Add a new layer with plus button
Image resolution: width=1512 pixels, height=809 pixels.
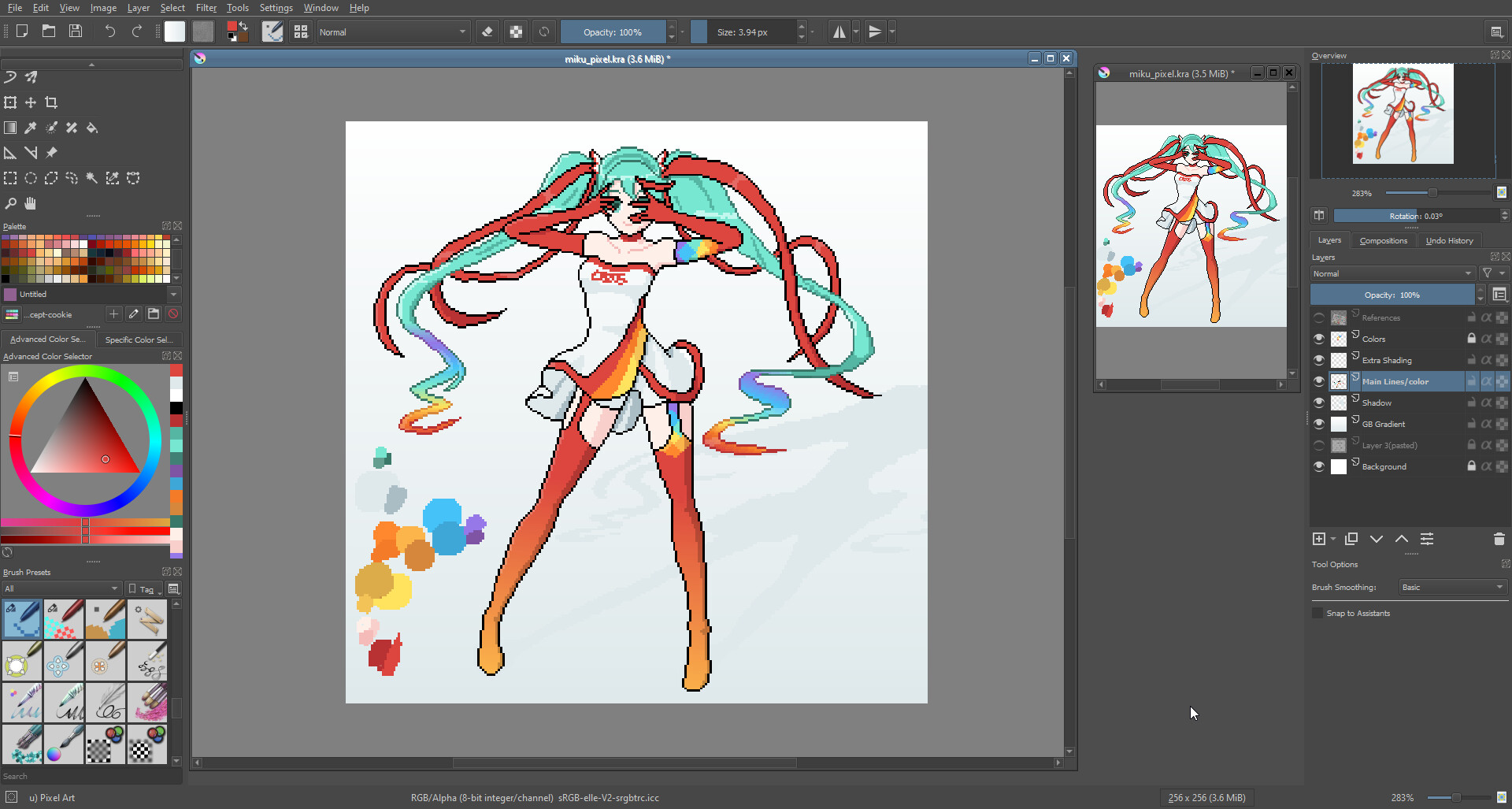click(1319, 539)
